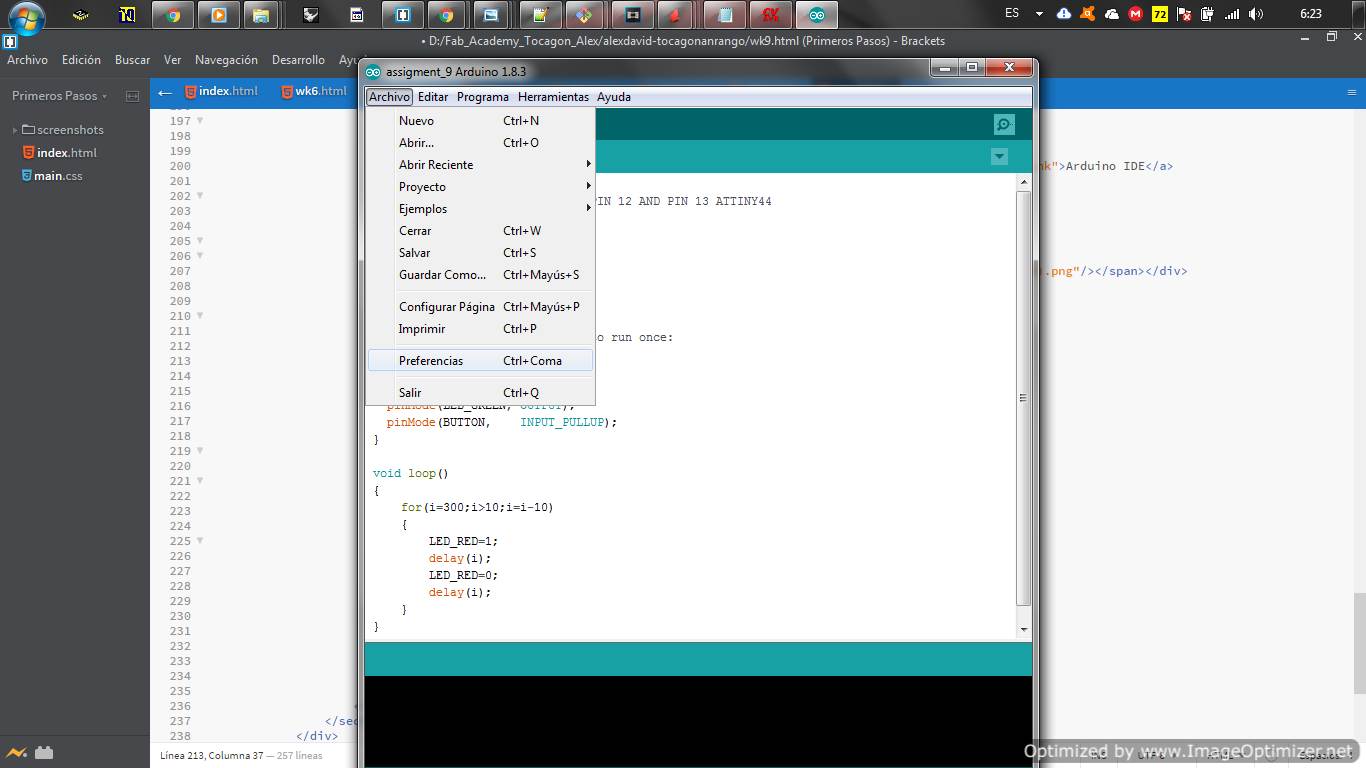Switch to Brackets via its taskbar button
This screenshot has width=1366, height=768.
click(x=401, y=15)
